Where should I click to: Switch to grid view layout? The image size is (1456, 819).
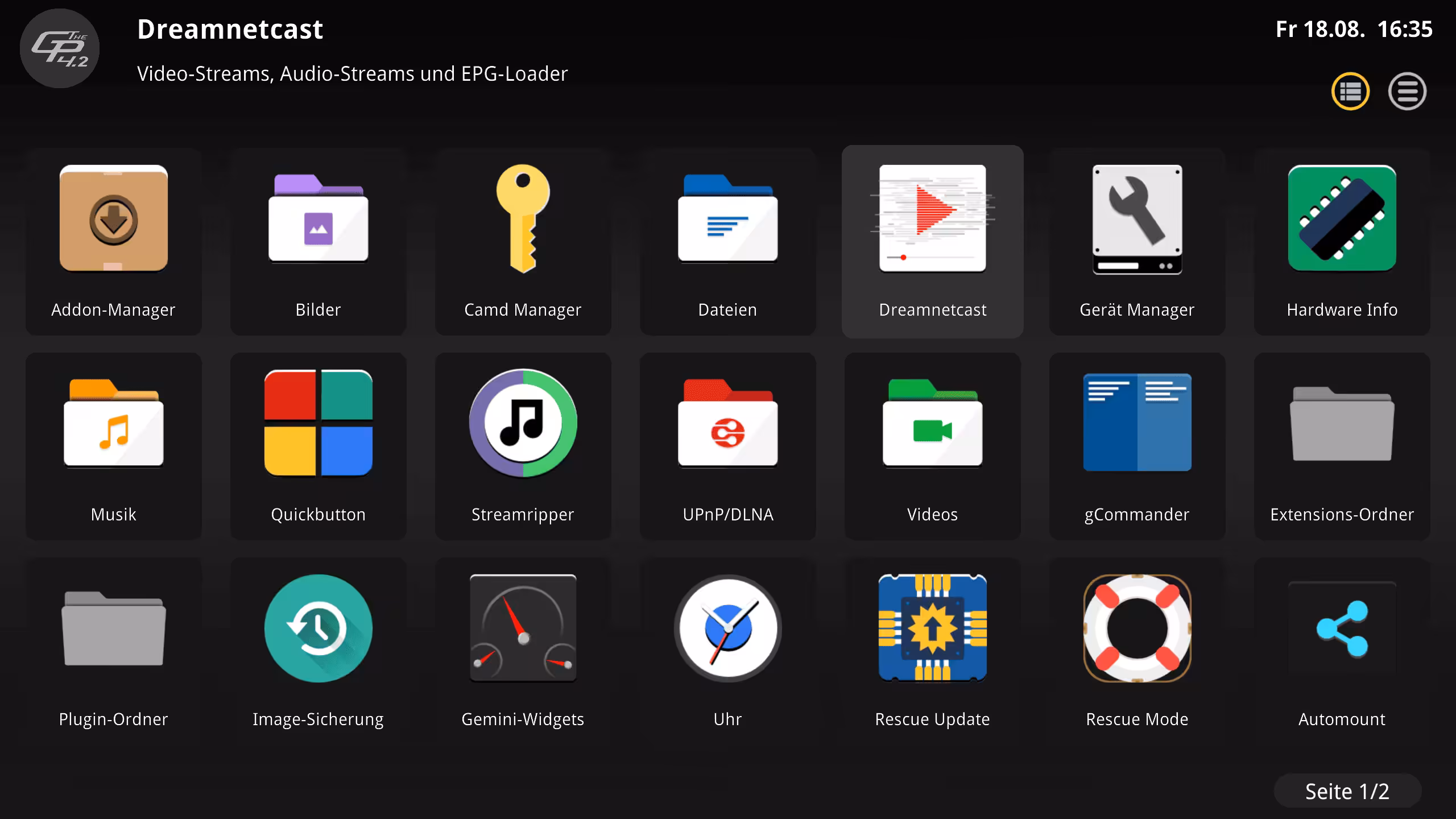pos(1350,91)
